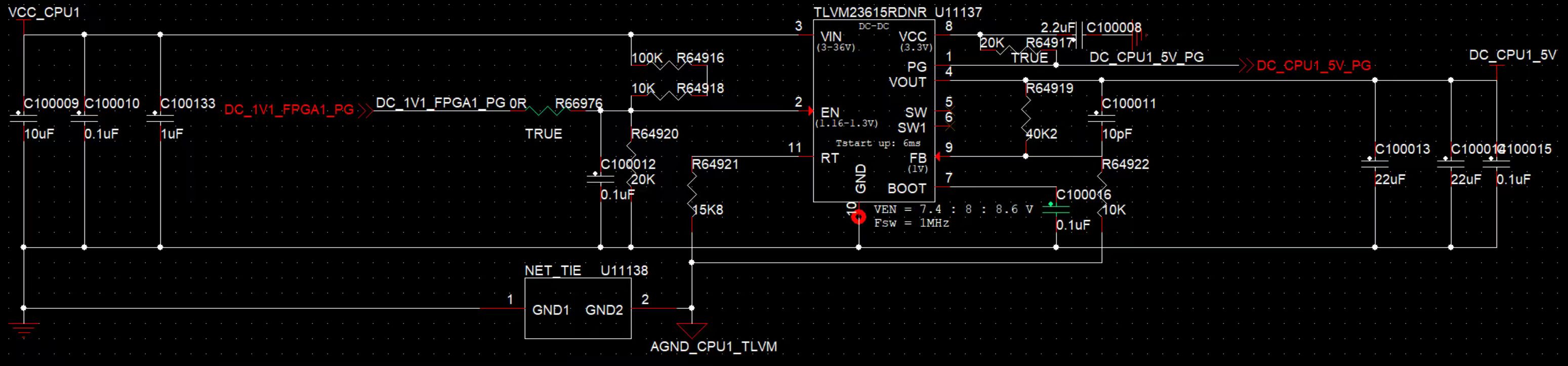This screenshot has width=1568, height=366.
Task: Click the ground symbol under VCC_CPU1 rail
Action: tap(24, 330)
